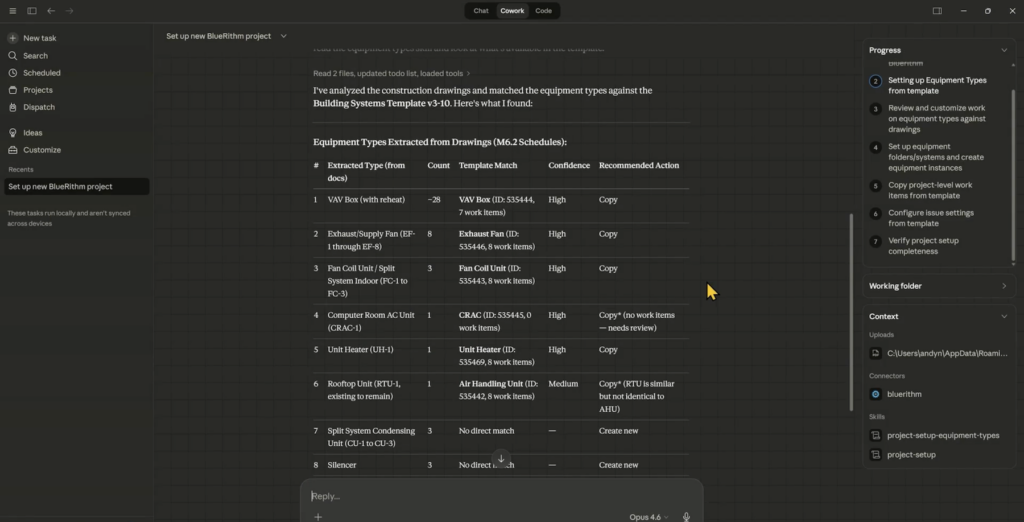Click the New task plus icon
Screen dimensions: 1024x522
[13, 38]
